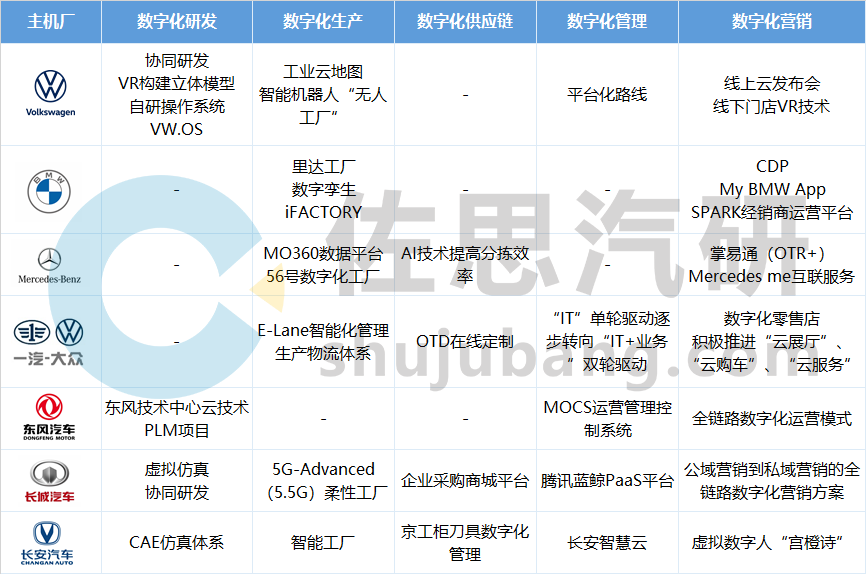Click the 数字化零售店 cell
Viewport: 866px width, 574px height.
click(x=772, y=341)
